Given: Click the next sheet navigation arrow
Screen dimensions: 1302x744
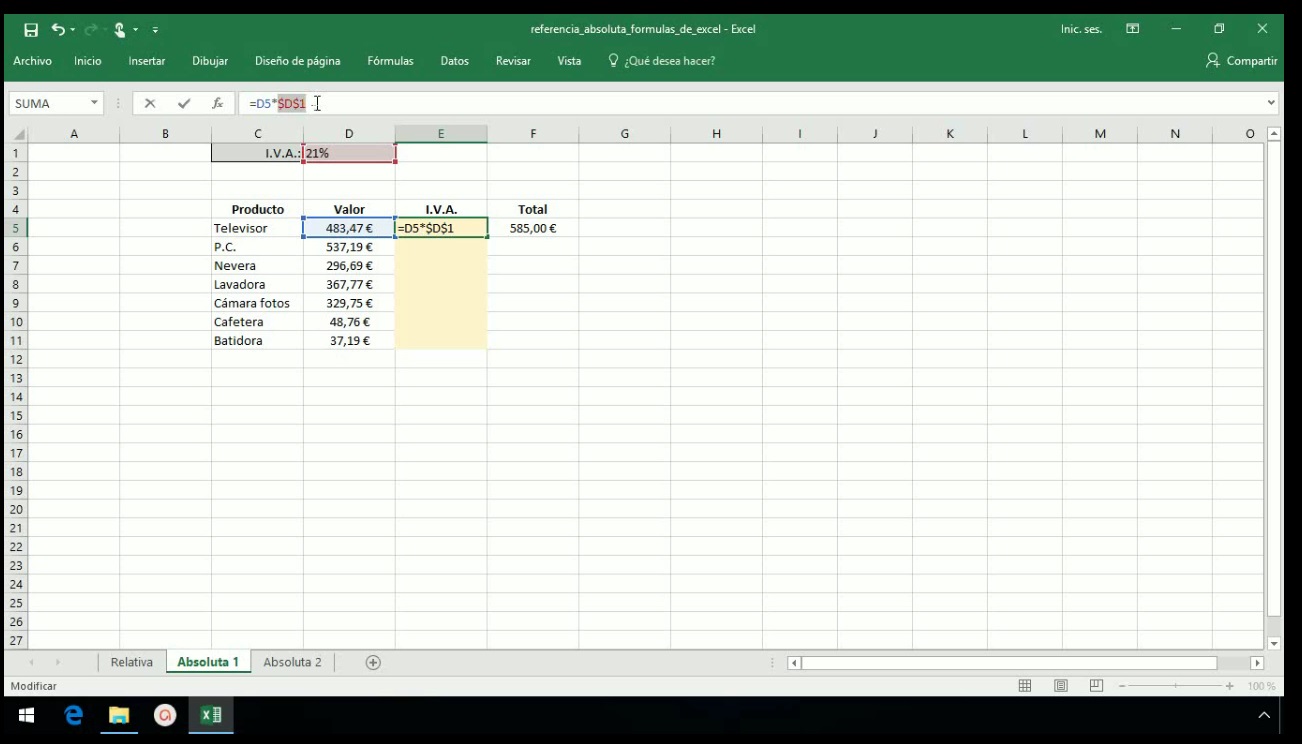Looking at the screenshot, I should [x=57, y=662].
